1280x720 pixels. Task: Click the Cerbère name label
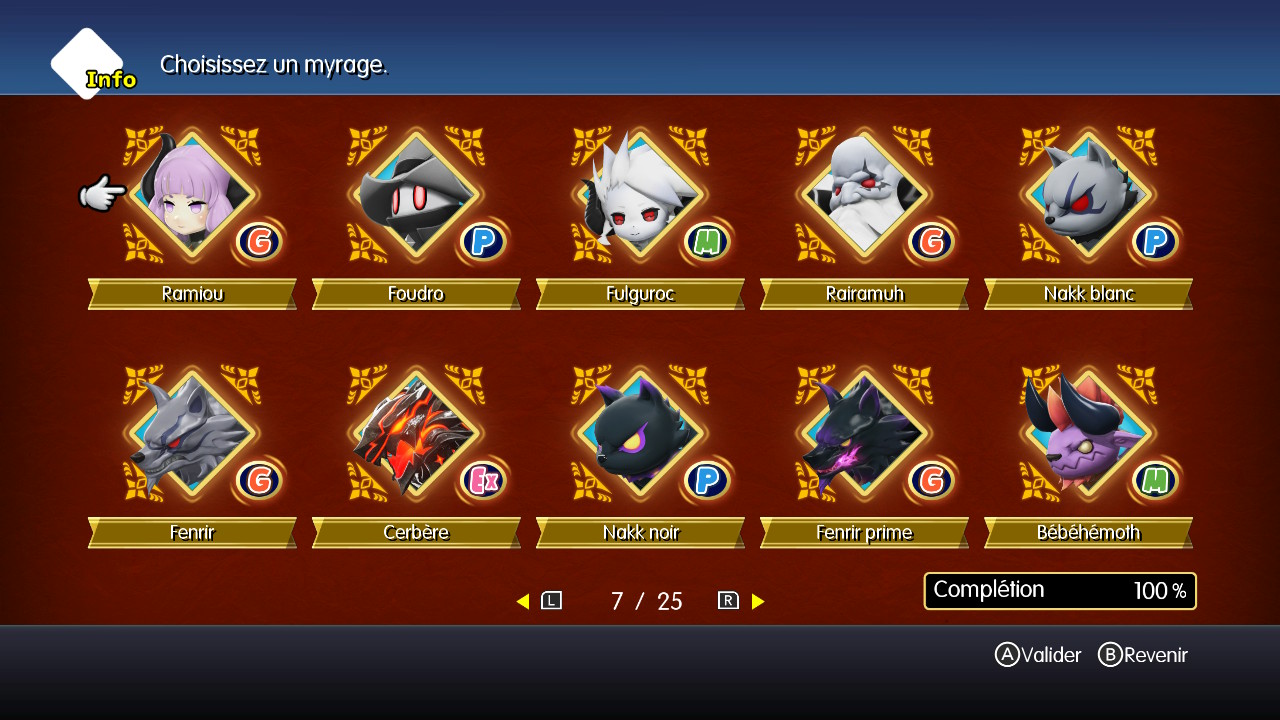pos(416,533)
